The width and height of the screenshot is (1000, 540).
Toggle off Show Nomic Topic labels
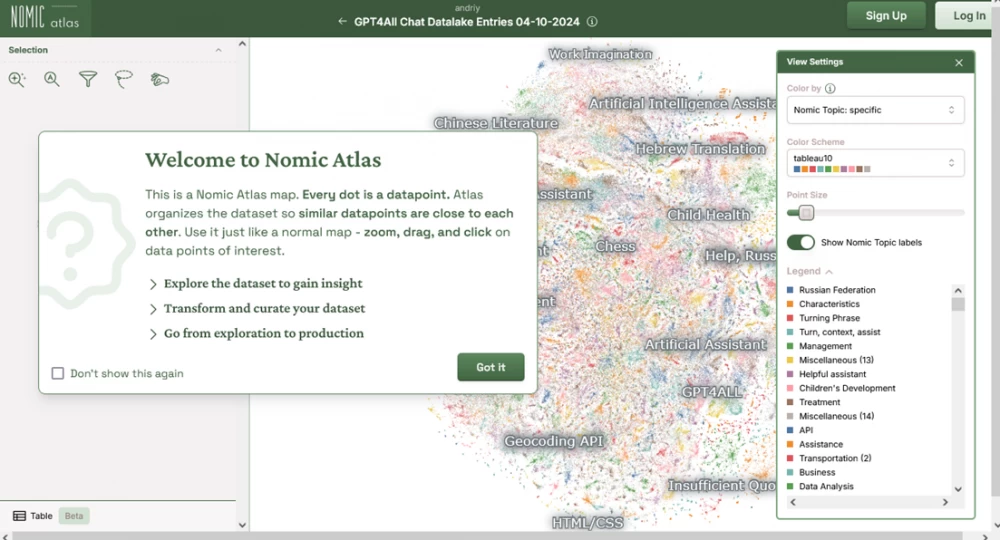pos(801,243)
